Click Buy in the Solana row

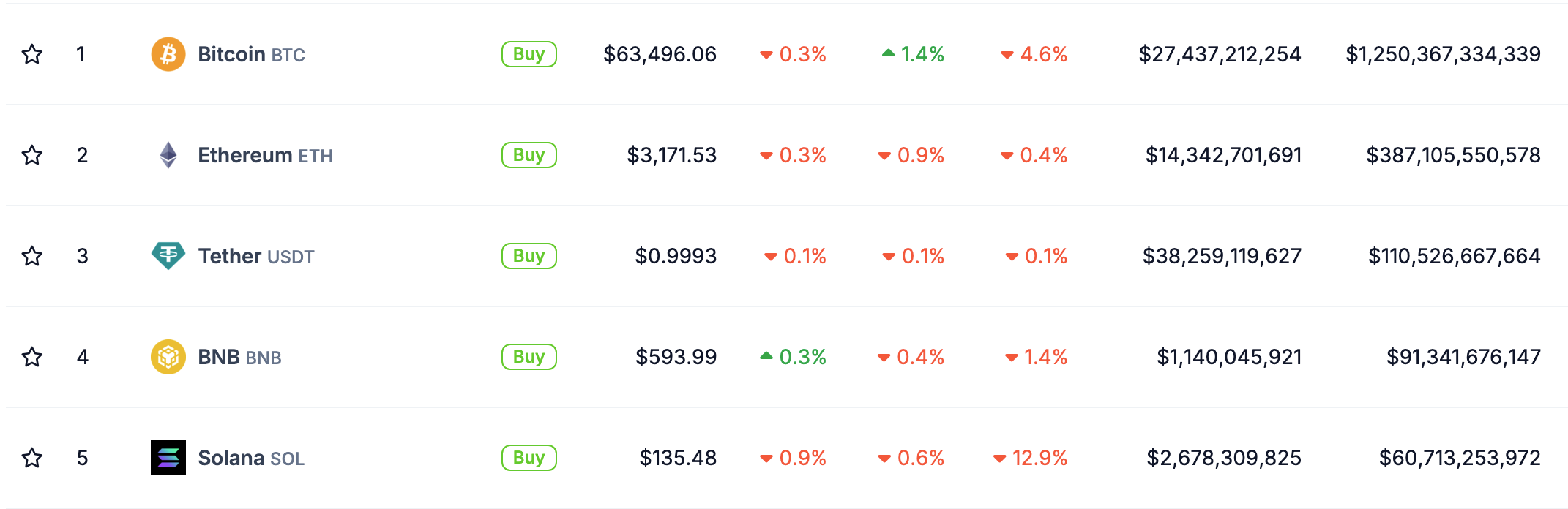point(529,458)
